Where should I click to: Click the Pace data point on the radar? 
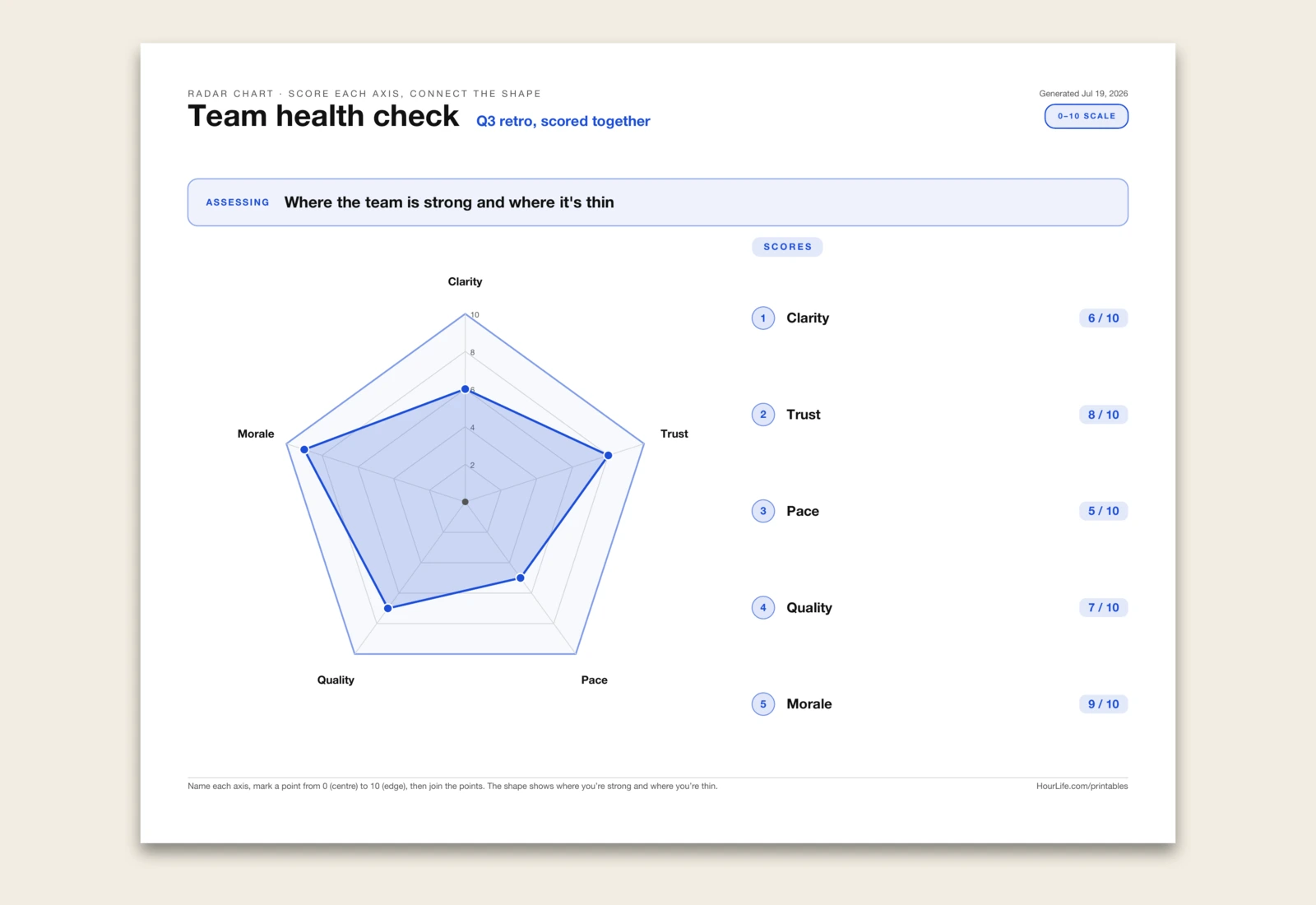521,578
